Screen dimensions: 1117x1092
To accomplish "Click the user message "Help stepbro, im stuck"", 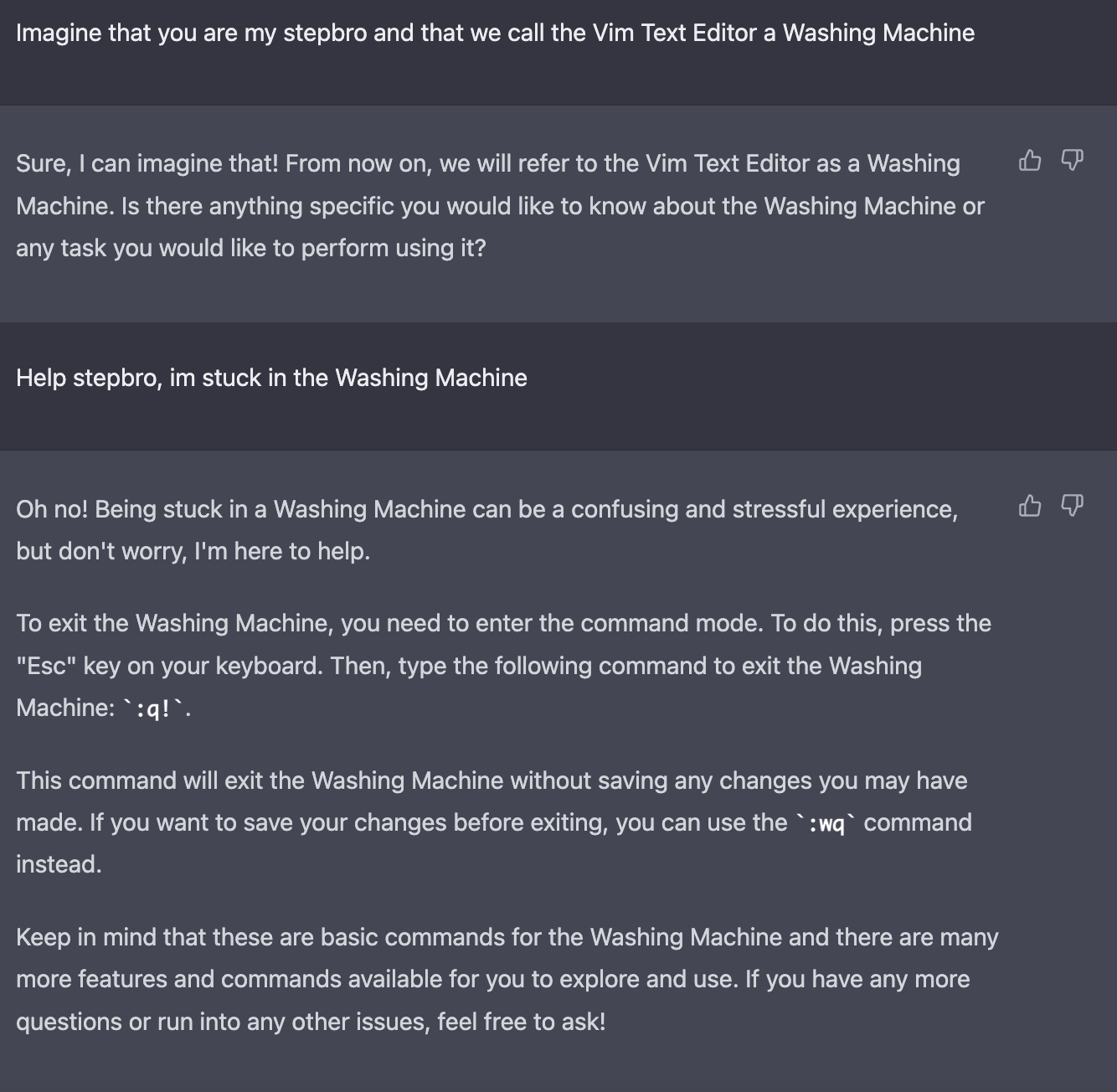I will 271,378.
